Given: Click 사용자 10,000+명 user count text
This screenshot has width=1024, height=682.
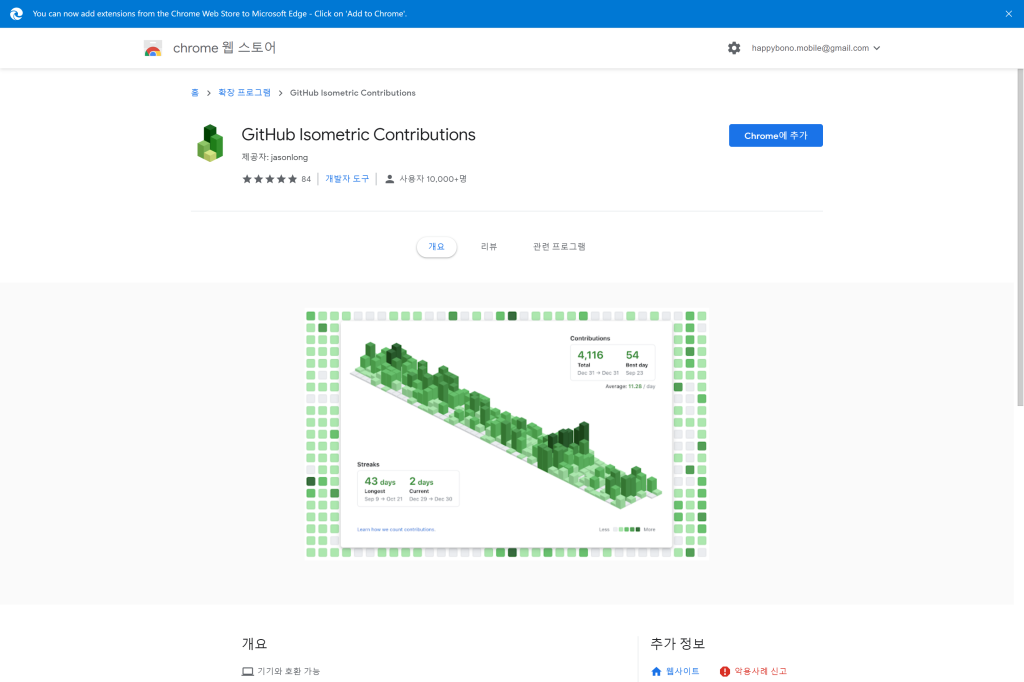Looking at the screenshot, I should pos(433,179).
